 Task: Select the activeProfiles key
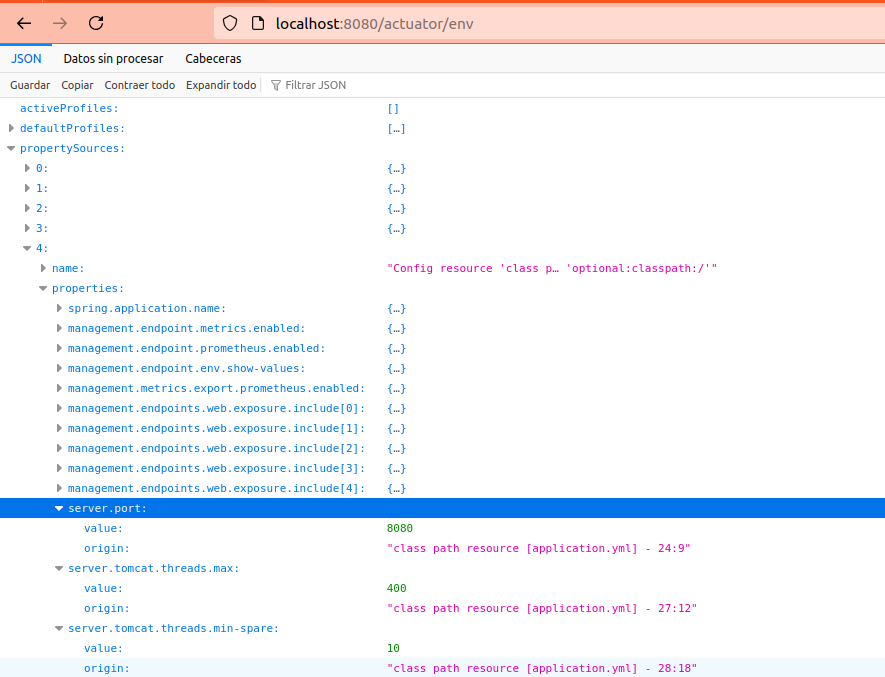(69, 108)
